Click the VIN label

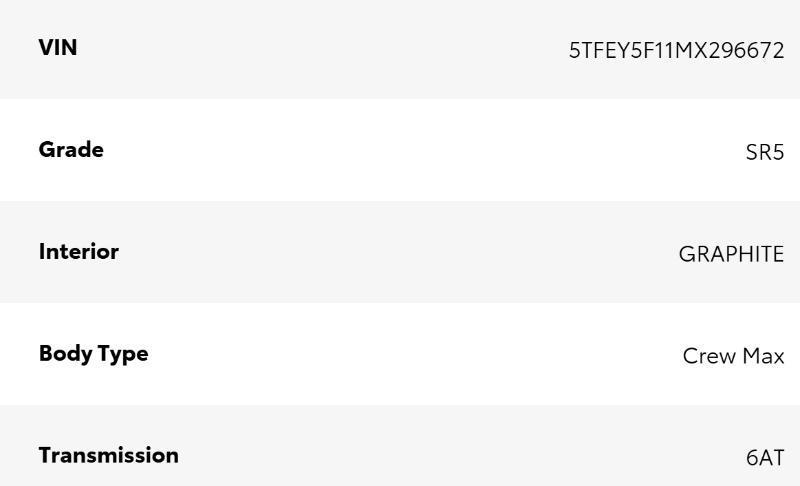click(x=58, y=48)
